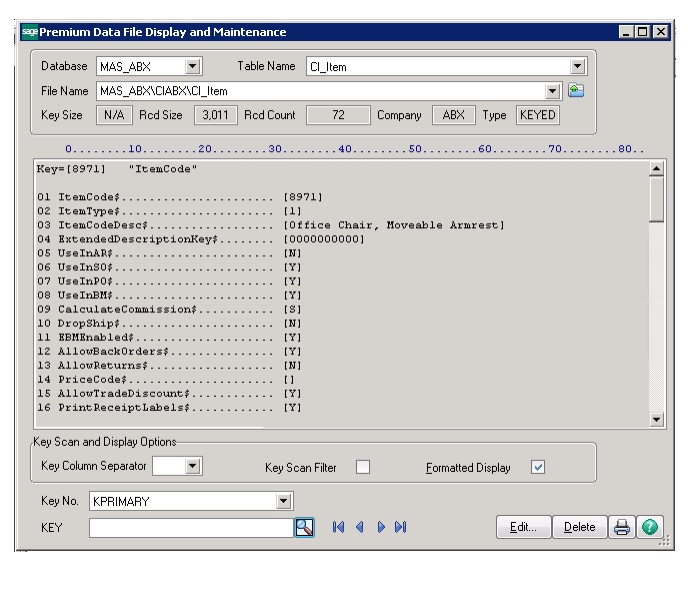Open the Database dropdown
The height and width of the screenshot is (605, 696).
point(193,67)
